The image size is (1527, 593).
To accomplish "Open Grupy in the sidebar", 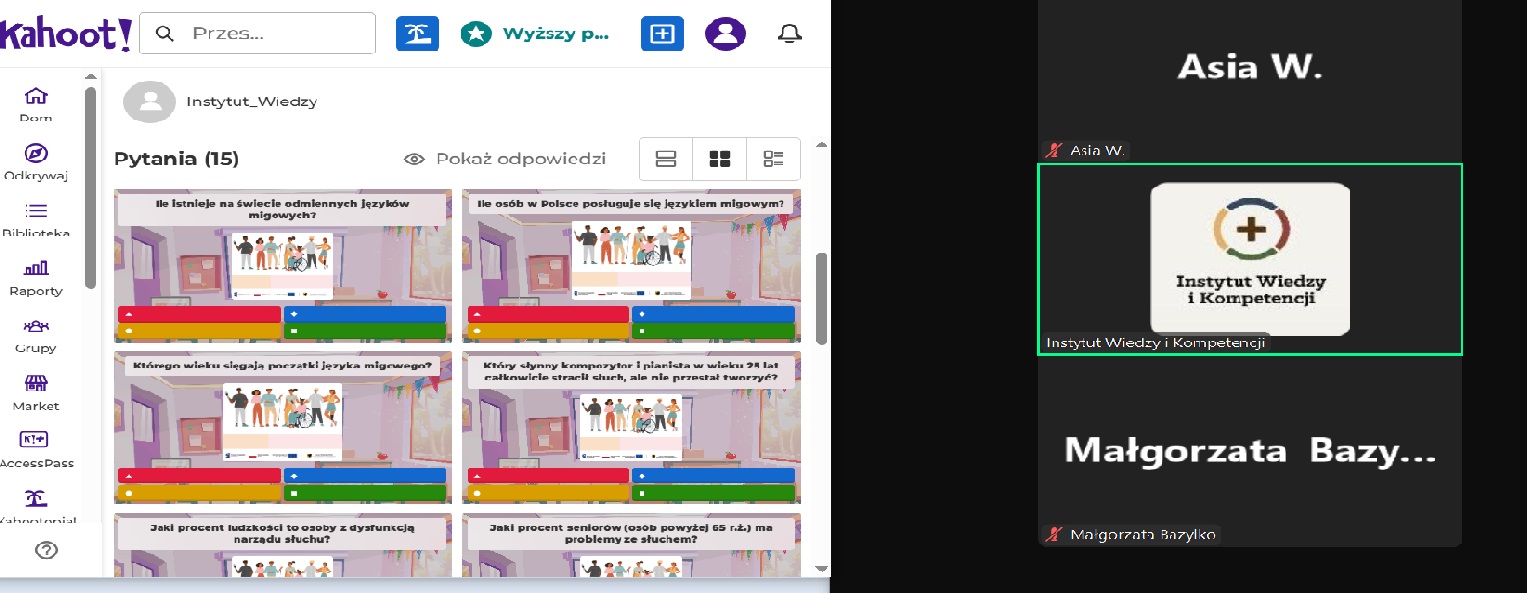I will pos(36,335).
